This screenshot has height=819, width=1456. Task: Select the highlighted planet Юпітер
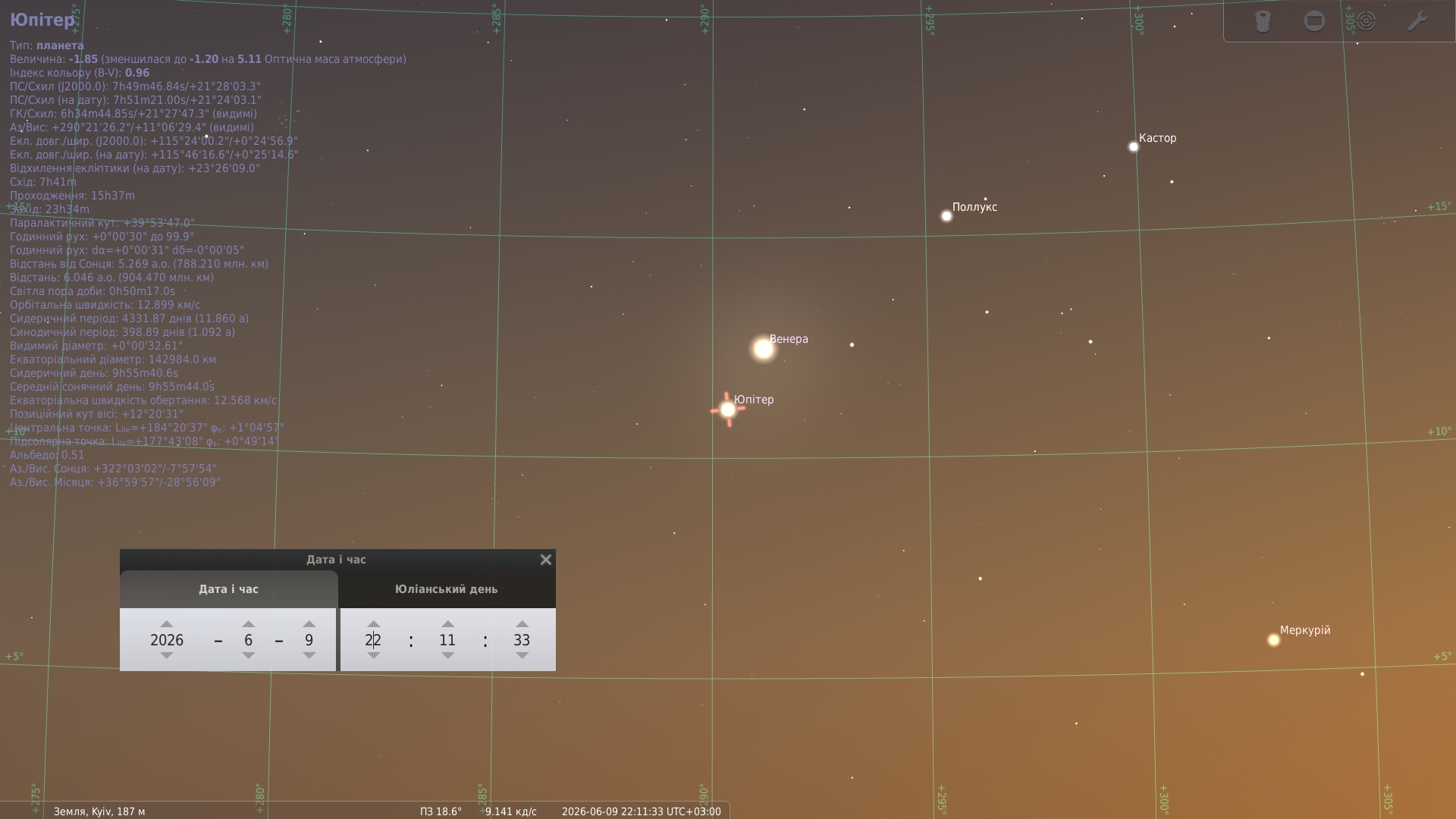[728, 409]
